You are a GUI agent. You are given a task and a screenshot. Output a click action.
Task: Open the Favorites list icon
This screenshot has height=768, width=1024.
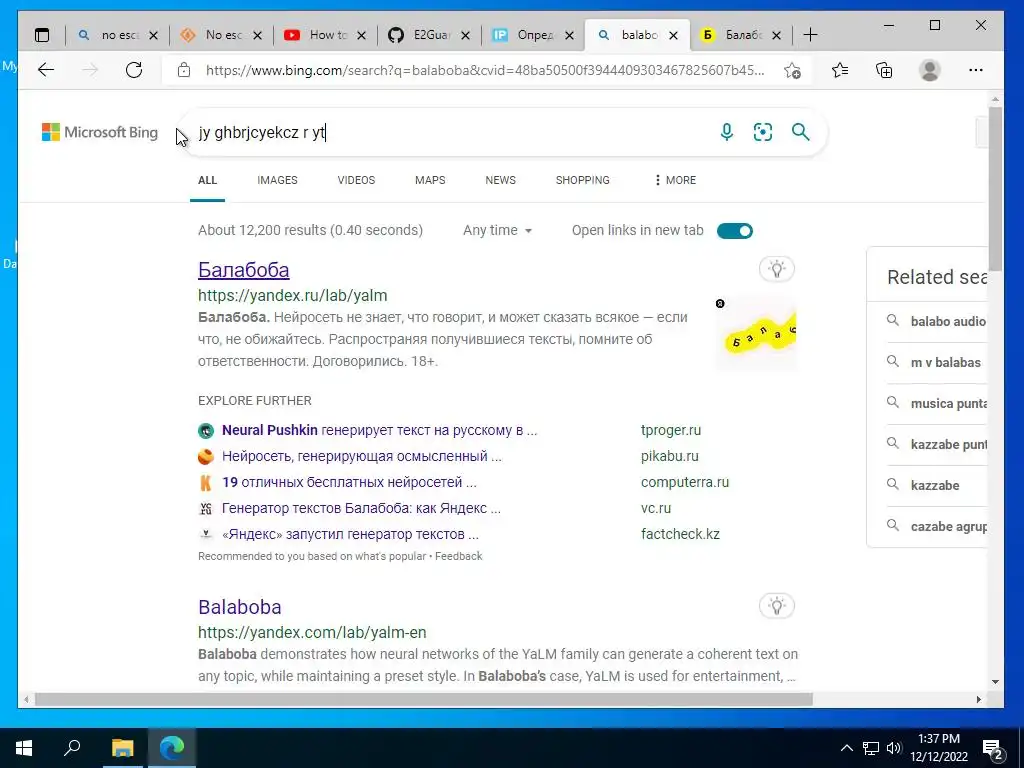pos(840,70)
